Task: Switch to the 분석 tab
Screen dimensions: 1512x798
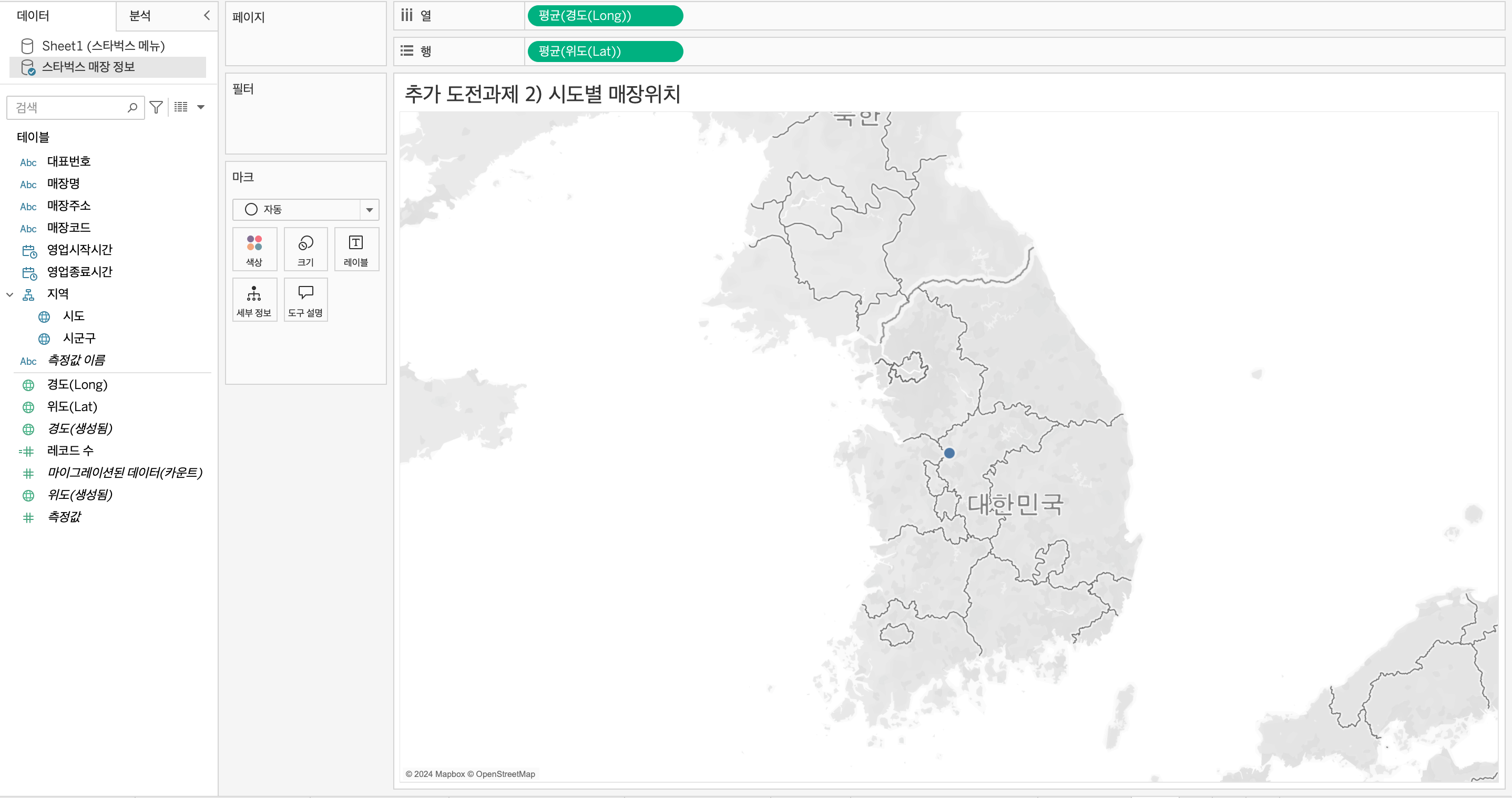Action: coord(140,16)
